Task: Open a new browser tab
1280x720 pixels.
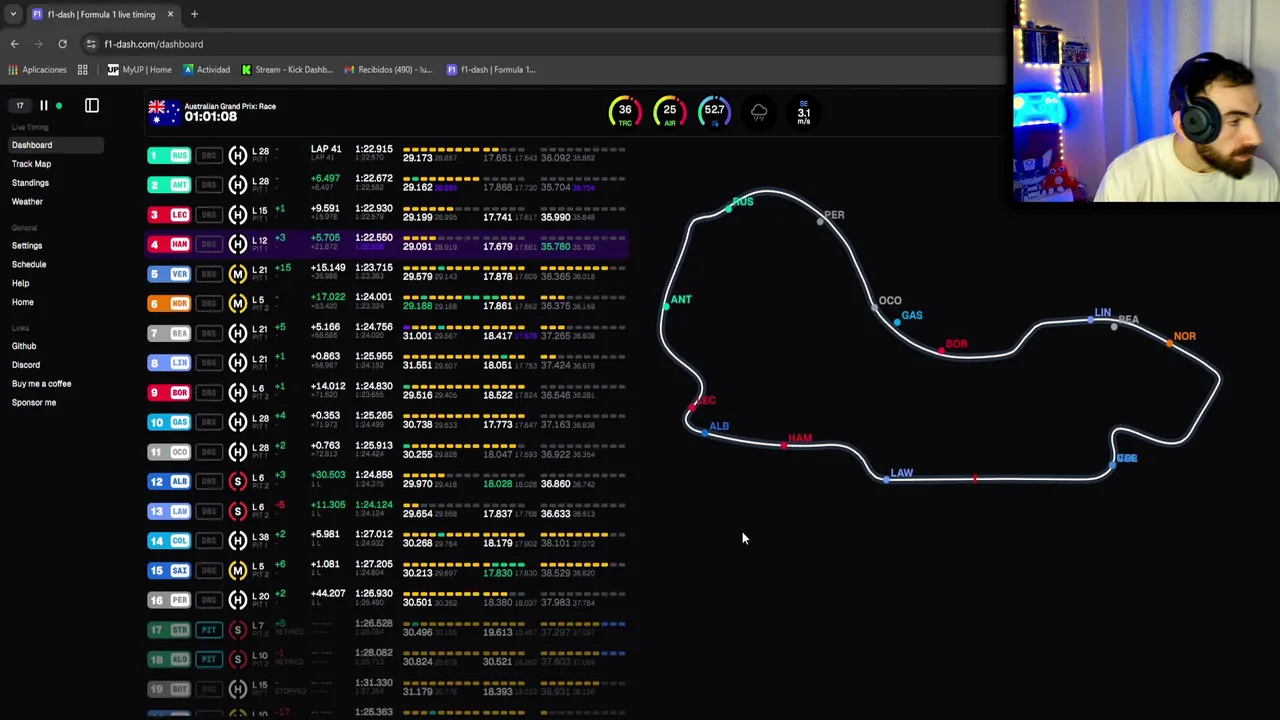Action: (x=194, y=14)
